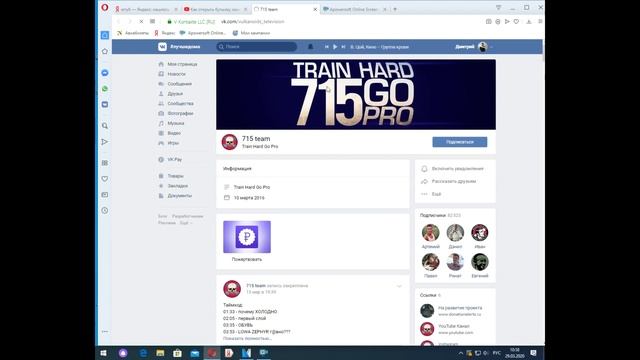Open the Apowersoft Online bookmark

[203, 33]
